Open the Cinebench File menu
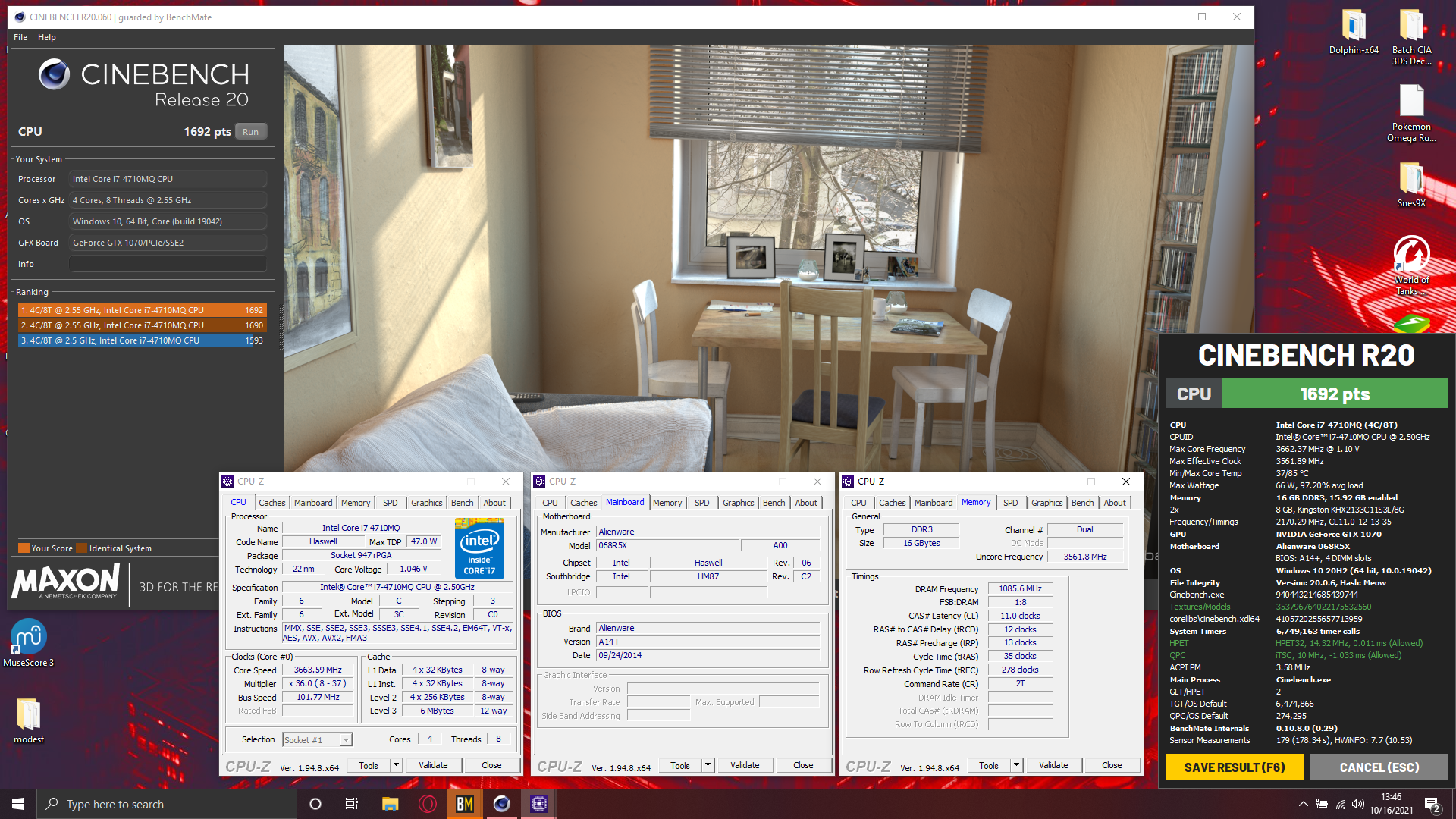This screenshot has height=819, width=1456. [x=20, y=37]
